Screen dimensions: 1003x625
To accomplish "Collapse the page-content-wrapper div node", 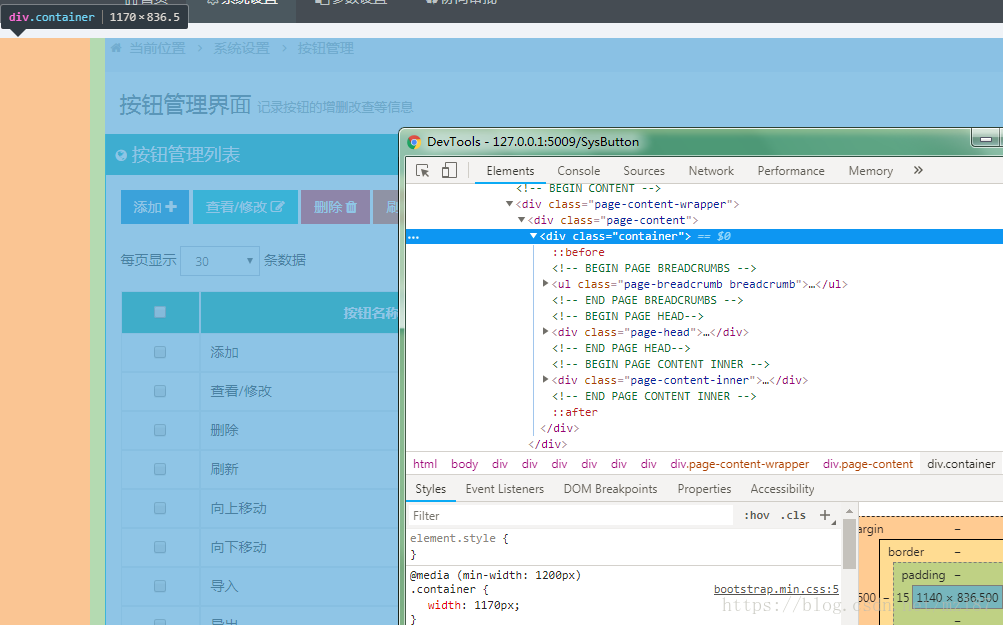I will (509, 204).
